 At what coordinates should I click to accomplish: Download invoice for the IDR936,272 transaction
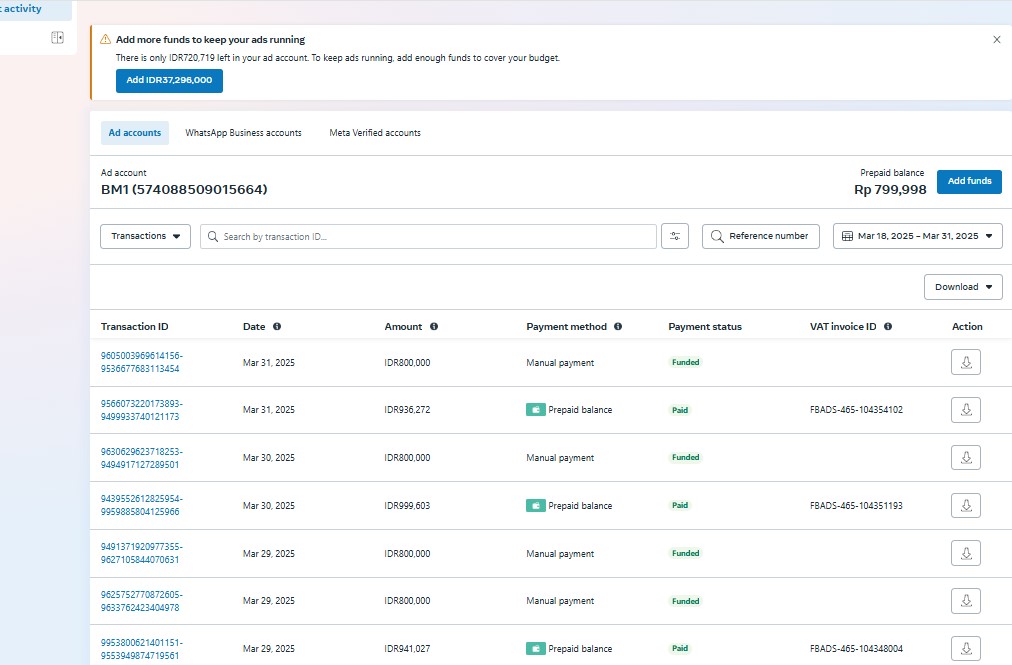(x=965, y=410)
